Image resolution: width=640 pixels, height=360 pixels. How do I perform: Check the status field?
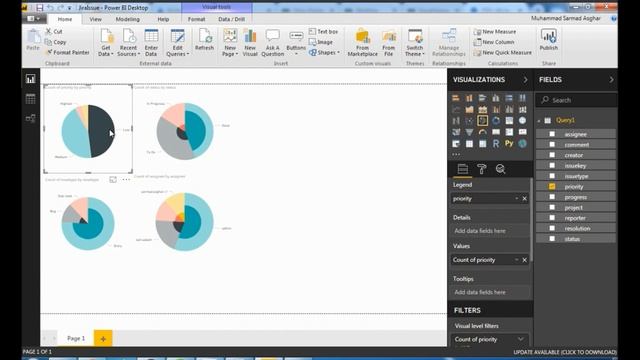coord(552,239)
